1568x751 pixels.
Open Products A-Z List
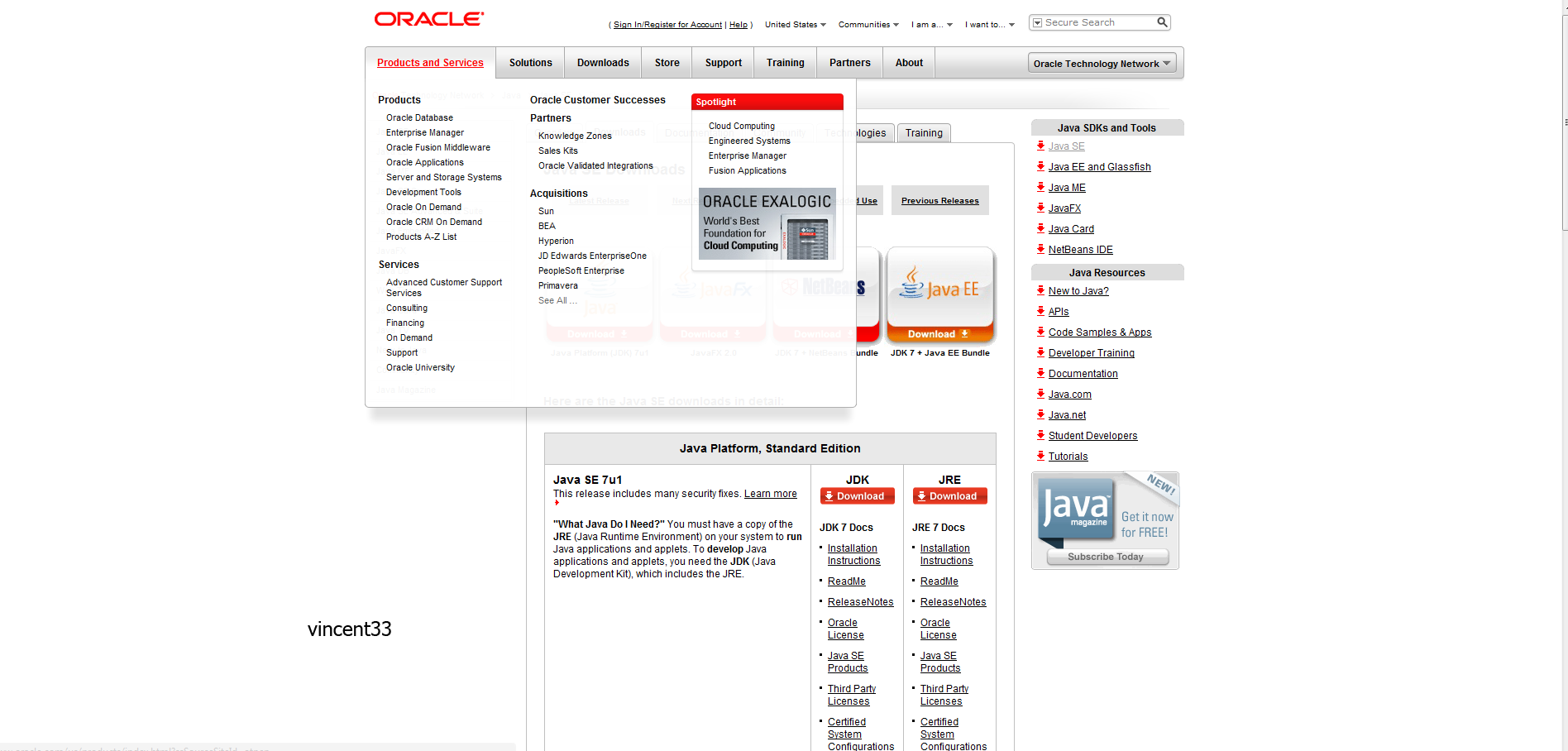tap(421, 237)
